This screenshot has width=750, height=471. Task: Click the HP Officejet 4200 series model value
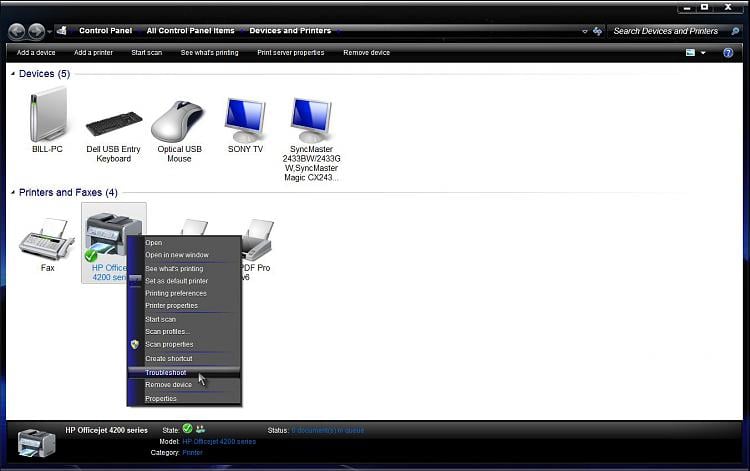219,441
